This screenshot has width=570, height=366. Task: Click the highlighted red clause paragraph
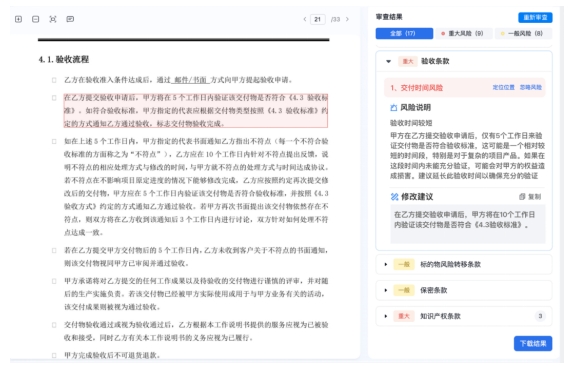click(x=196, y=110)
